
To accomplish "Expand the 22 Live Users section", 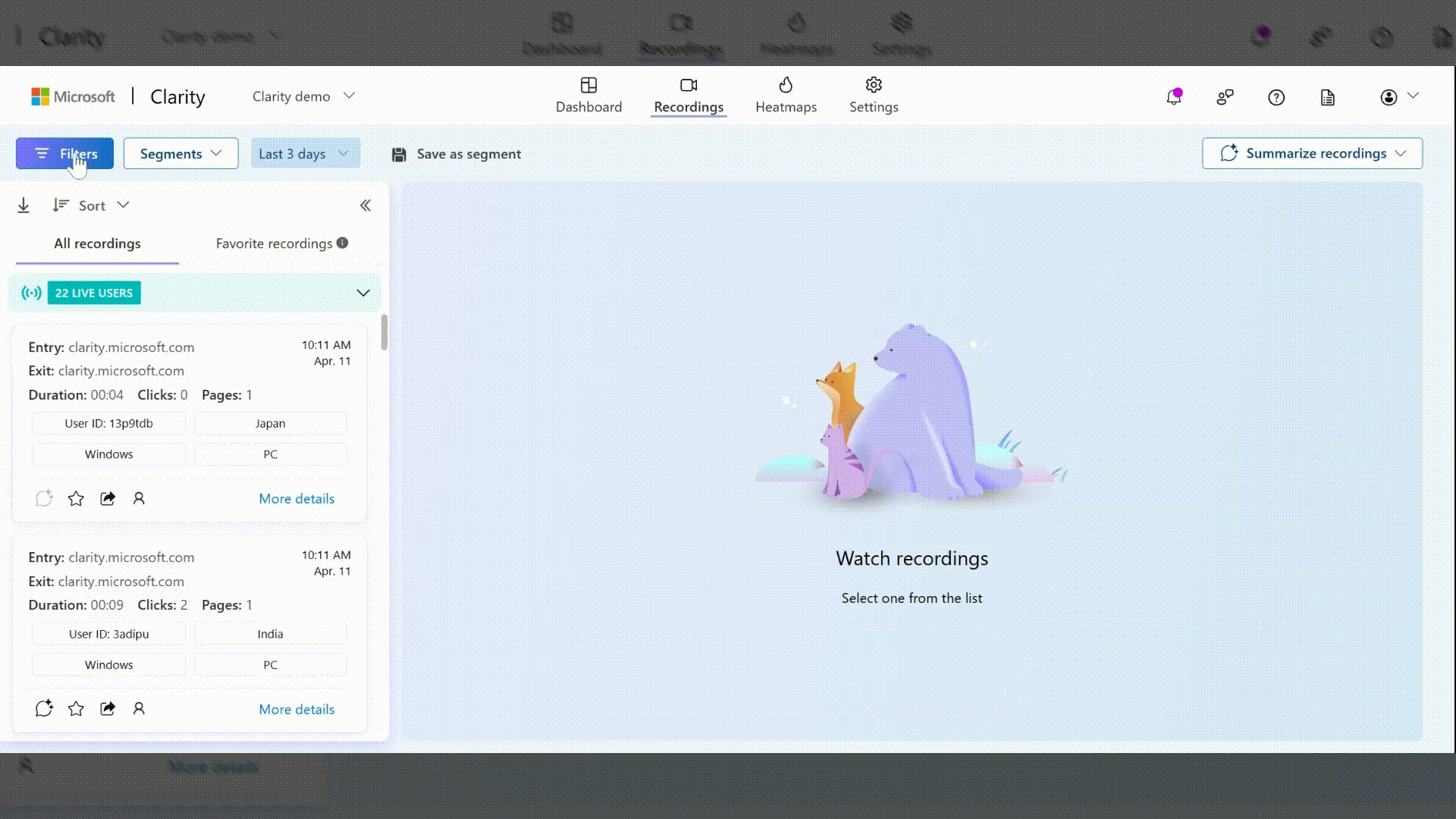I will coord(363,293).
